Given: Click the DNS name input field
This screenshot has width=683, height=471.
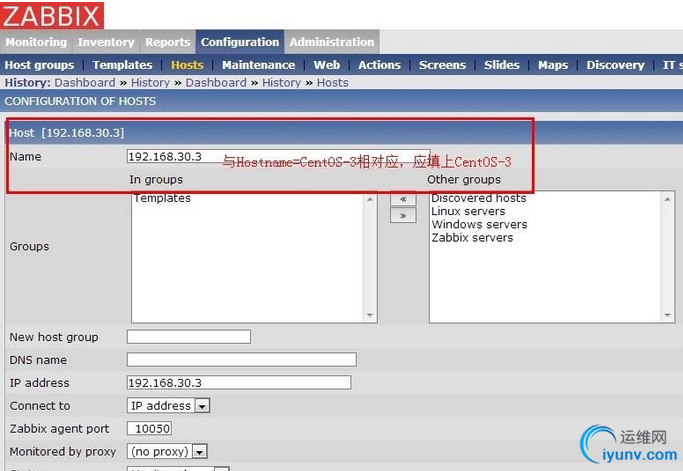Looking at the screenshot, I should point(241,360).
